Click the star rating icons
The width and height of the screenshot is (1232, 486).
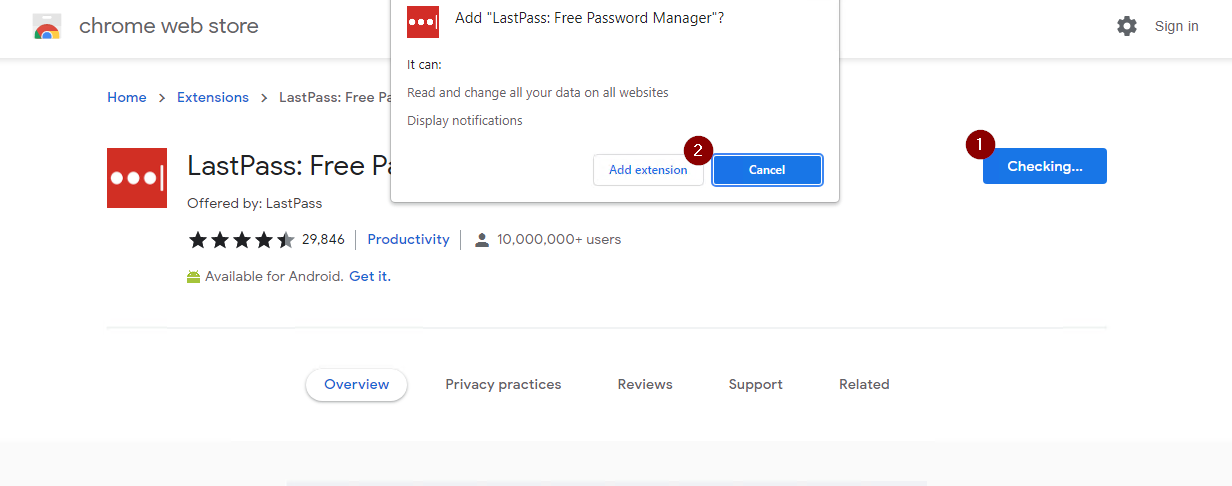coord(241,240)
